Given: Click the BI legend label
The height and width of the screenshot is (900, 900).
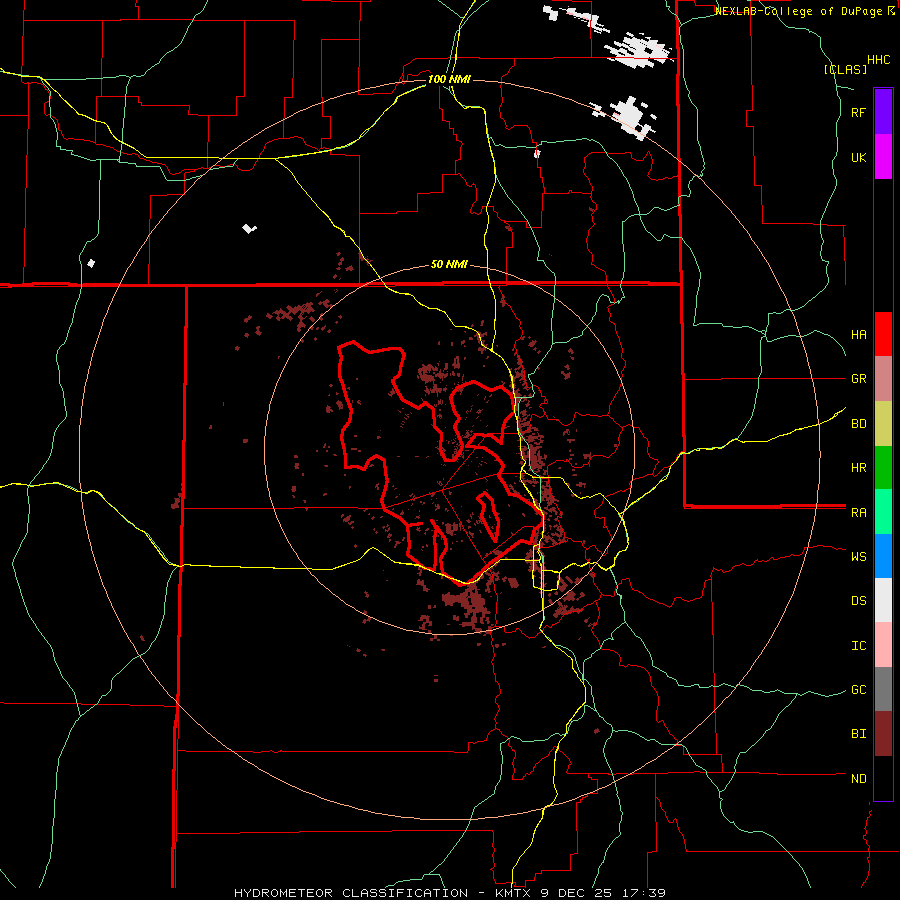Looking at the screenshot, I should coord(858,734).
